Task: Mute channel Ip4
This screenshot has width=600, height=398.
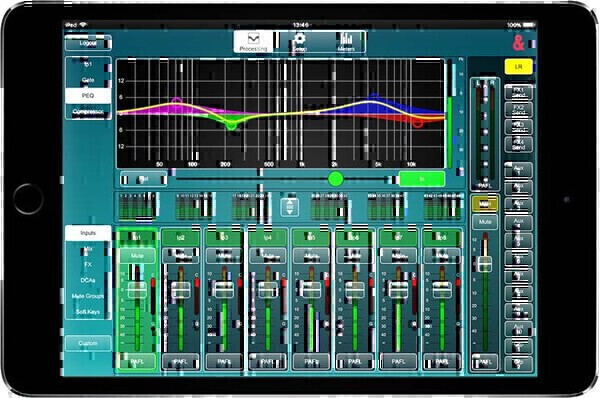Action: coord(268,255)
